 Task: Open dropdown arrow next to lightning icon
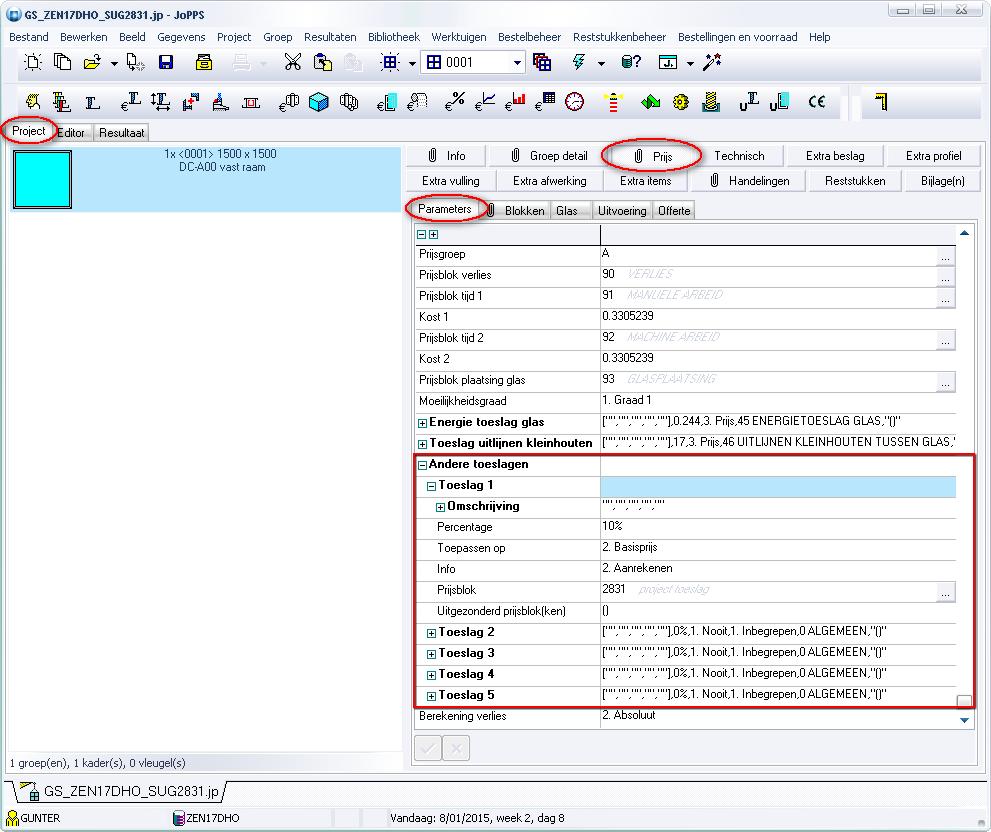[x=601, y=63]
